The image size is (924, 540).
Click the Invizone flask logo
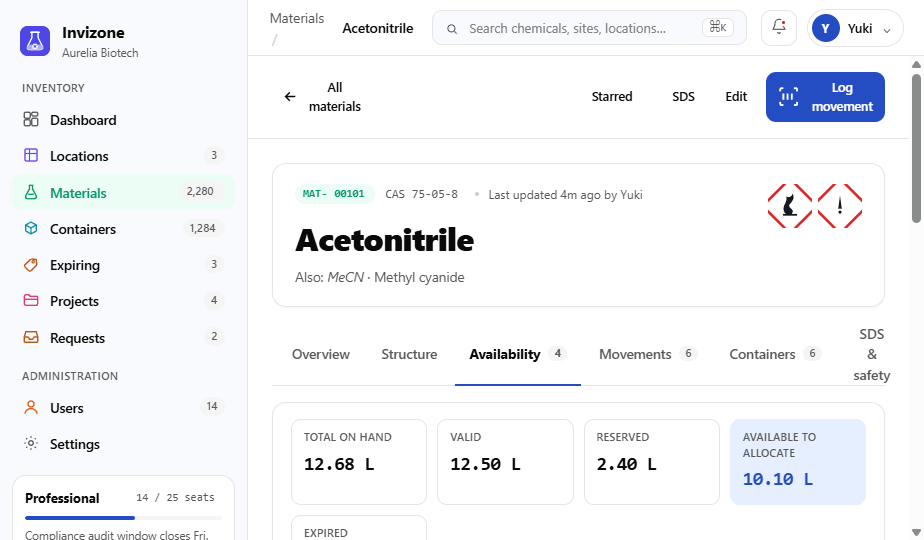(35, 41)
